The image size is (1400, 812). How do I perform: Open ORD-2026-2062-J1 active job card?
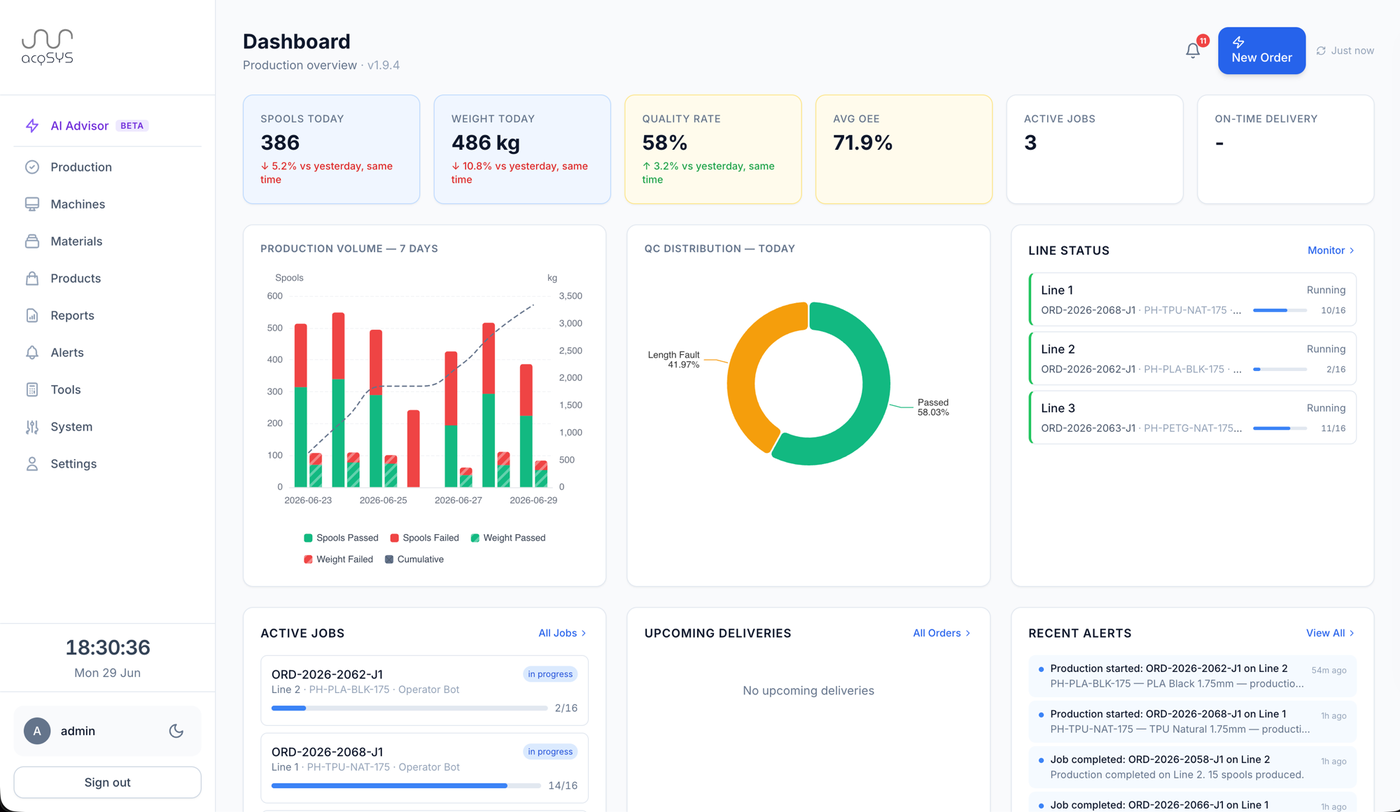[x=424, y=691]
